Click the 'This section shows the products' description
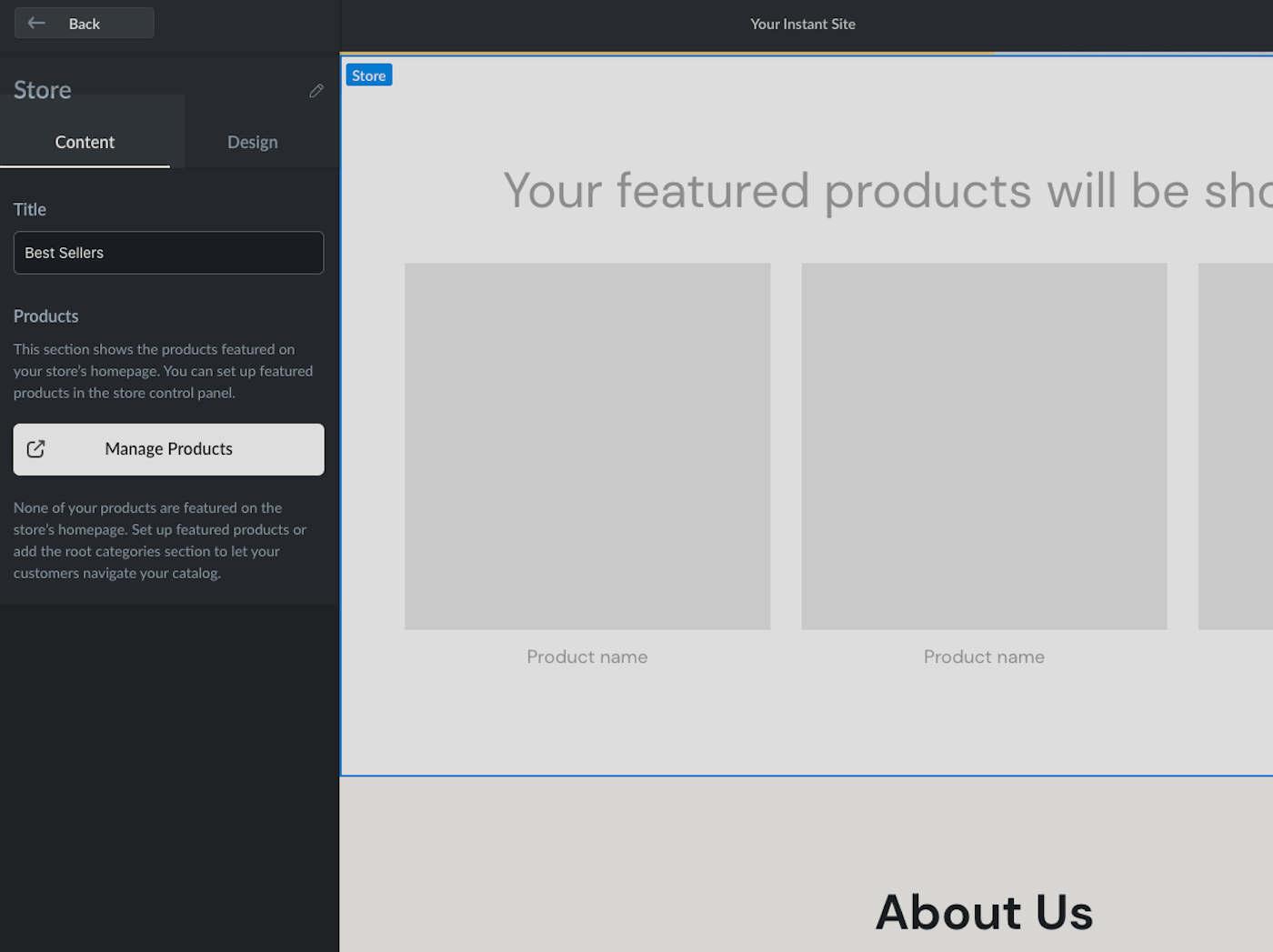The width and height of the screenshot is (1273, 952). (x=164, y=371)
